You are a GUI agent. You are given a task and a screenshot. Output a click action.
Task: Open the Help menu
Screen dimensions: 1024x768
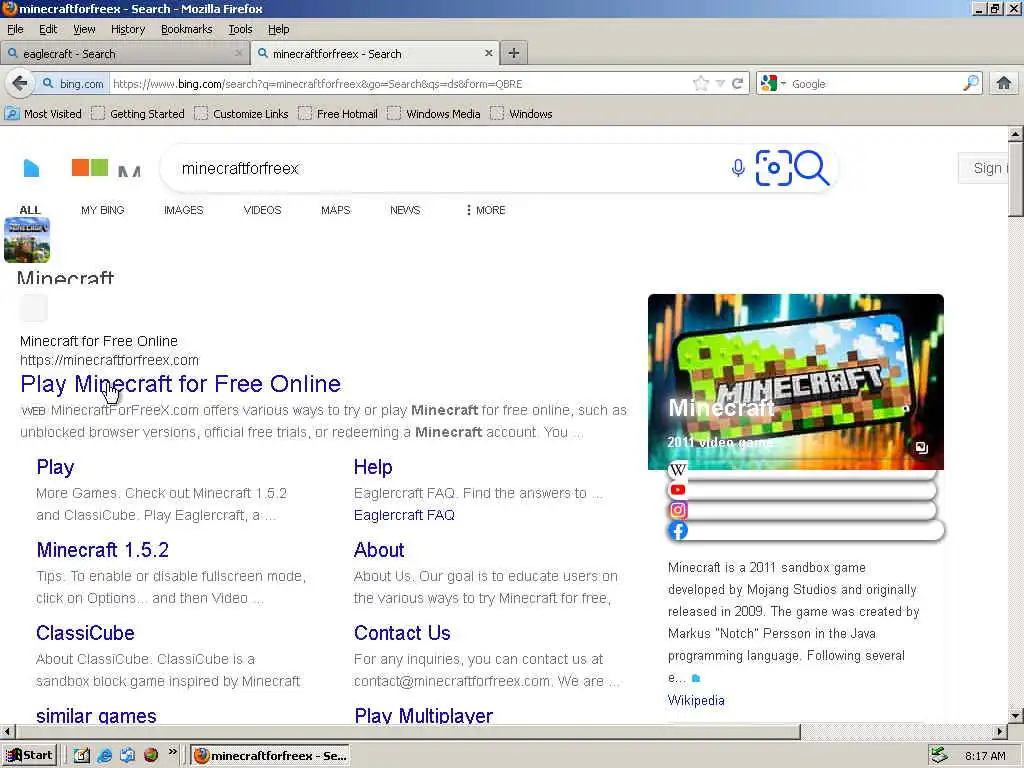tap(278, 29)
